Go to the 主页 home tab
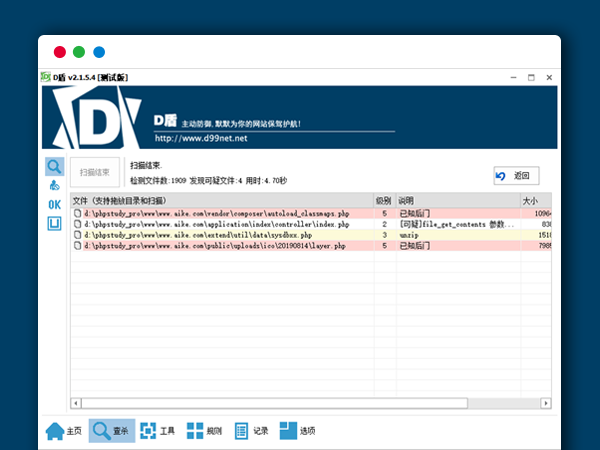The image size is (600, 450). [63, 431]
